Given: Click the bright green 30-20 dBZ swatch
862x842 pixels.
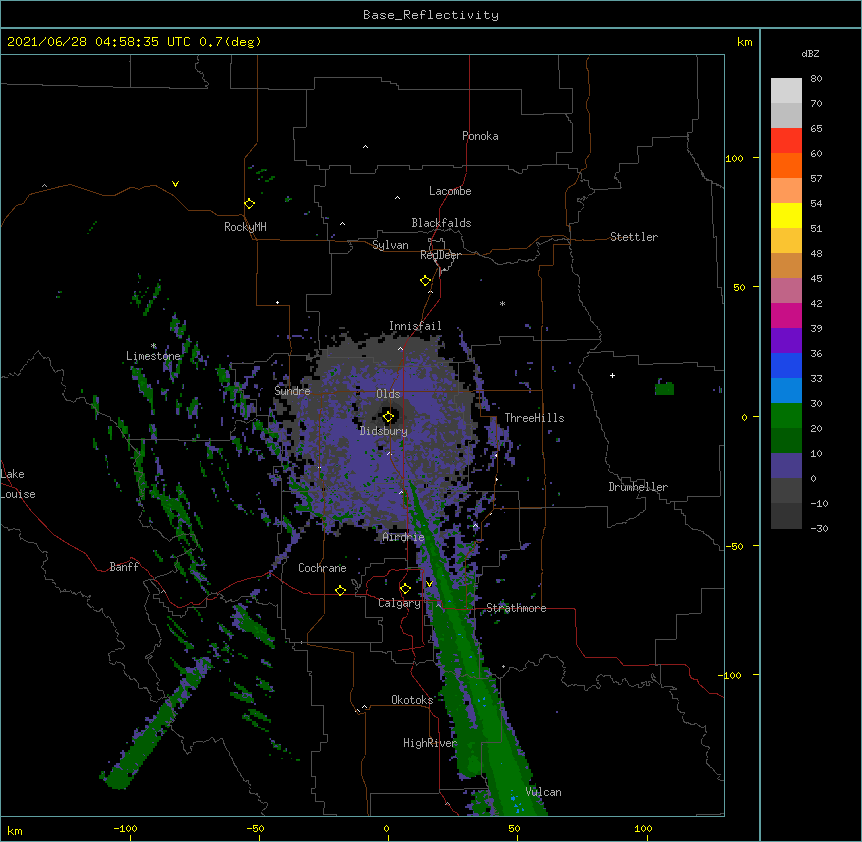Looking at the screenshot, I should [x=786, y=416].
